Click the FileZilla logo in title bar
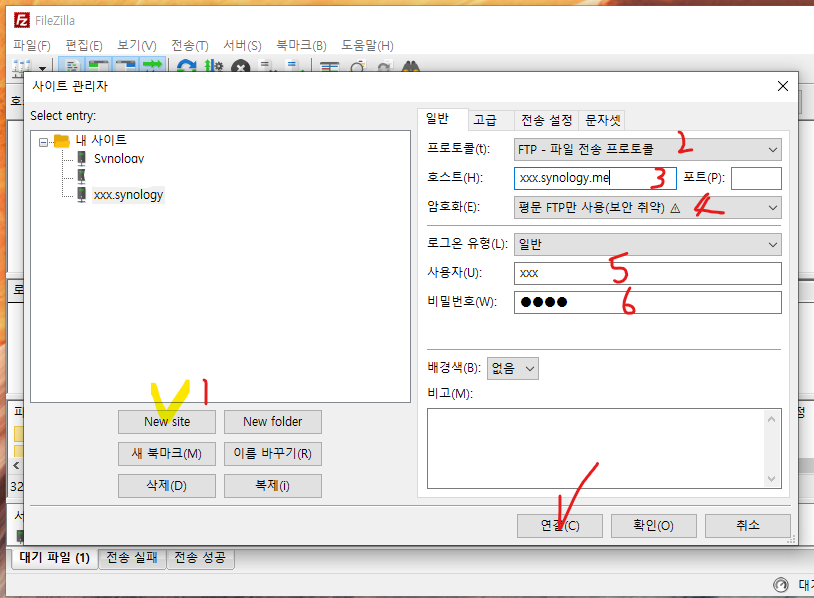 tap(22, 20)
